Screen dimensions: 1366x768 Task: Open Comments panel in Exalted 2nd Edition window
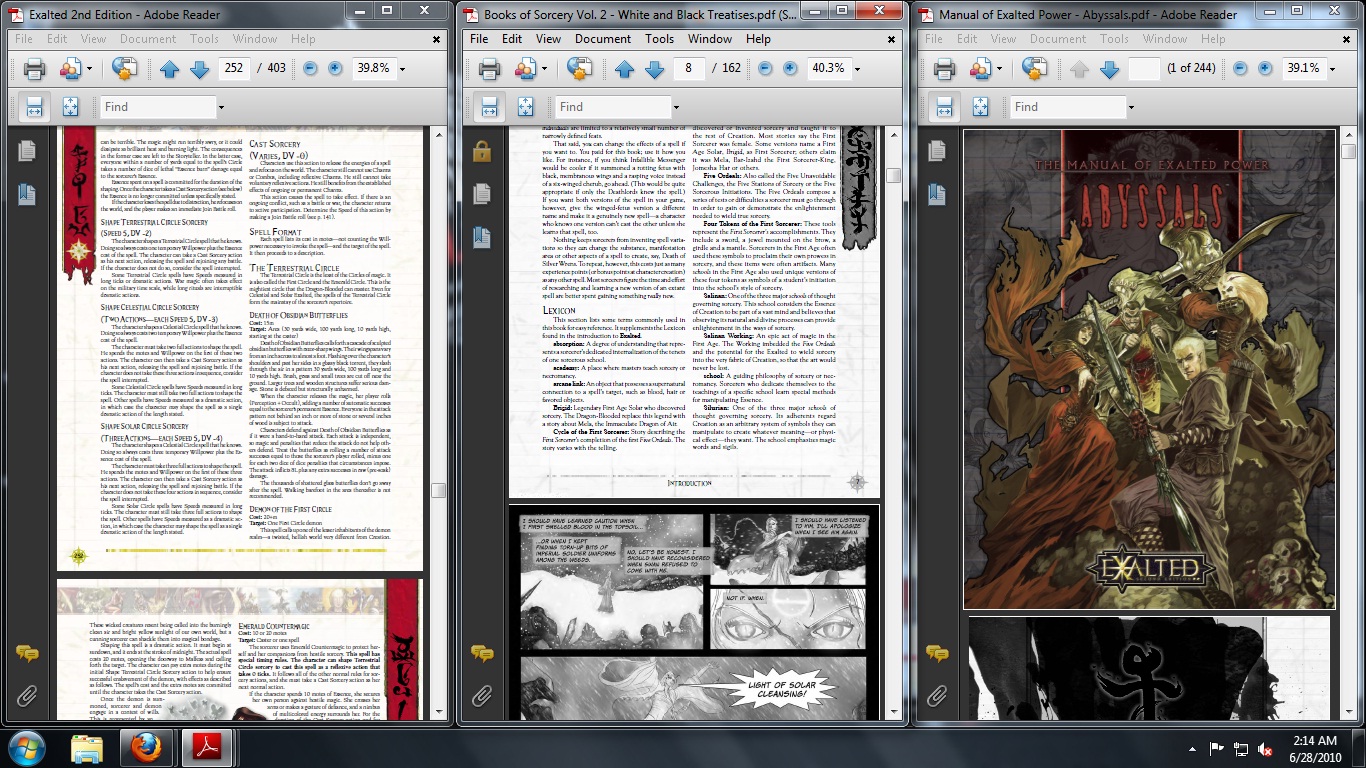point(27,653)
